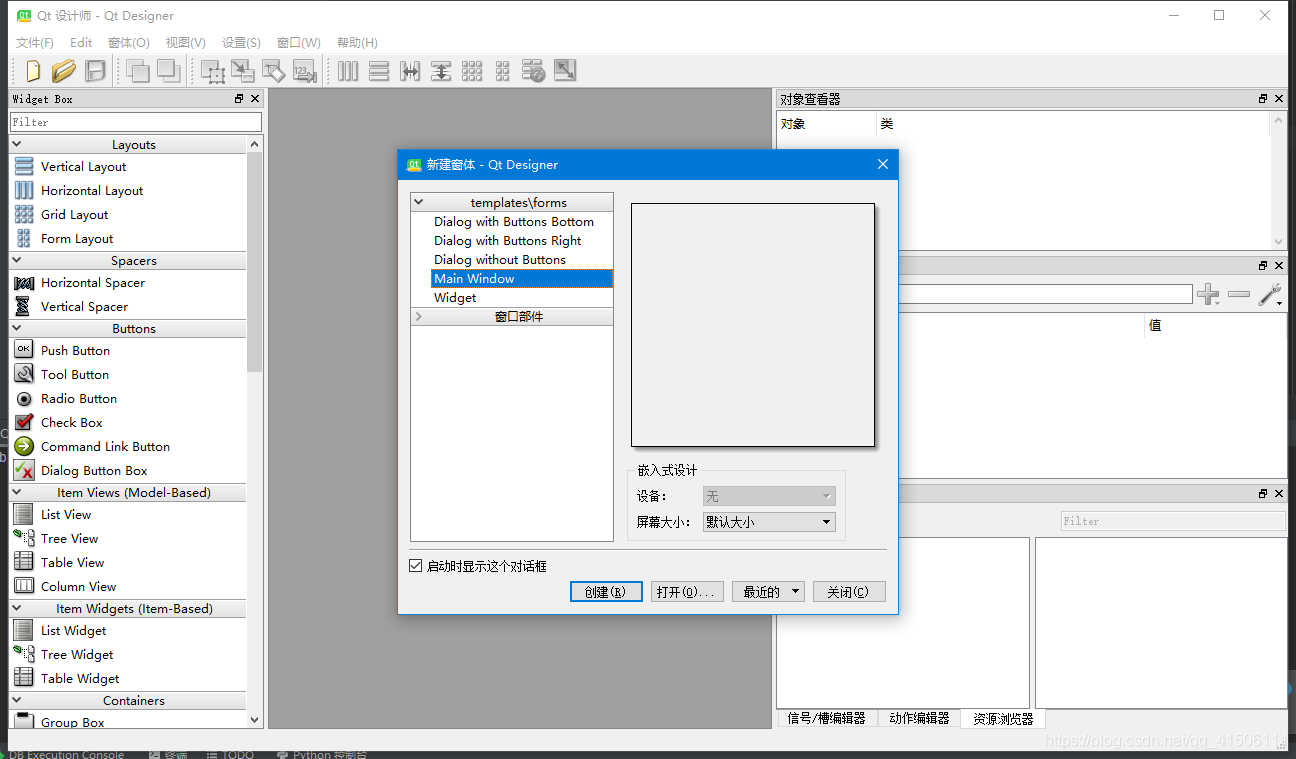Click the 创建(R) button

coord(606,592)
